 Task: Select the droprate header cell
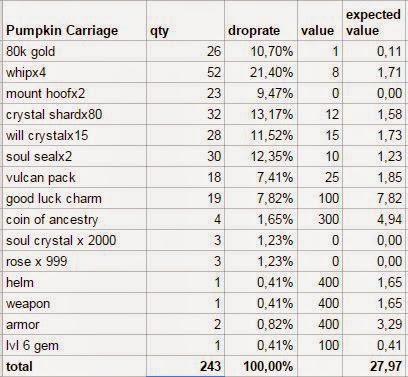point(261,21)
